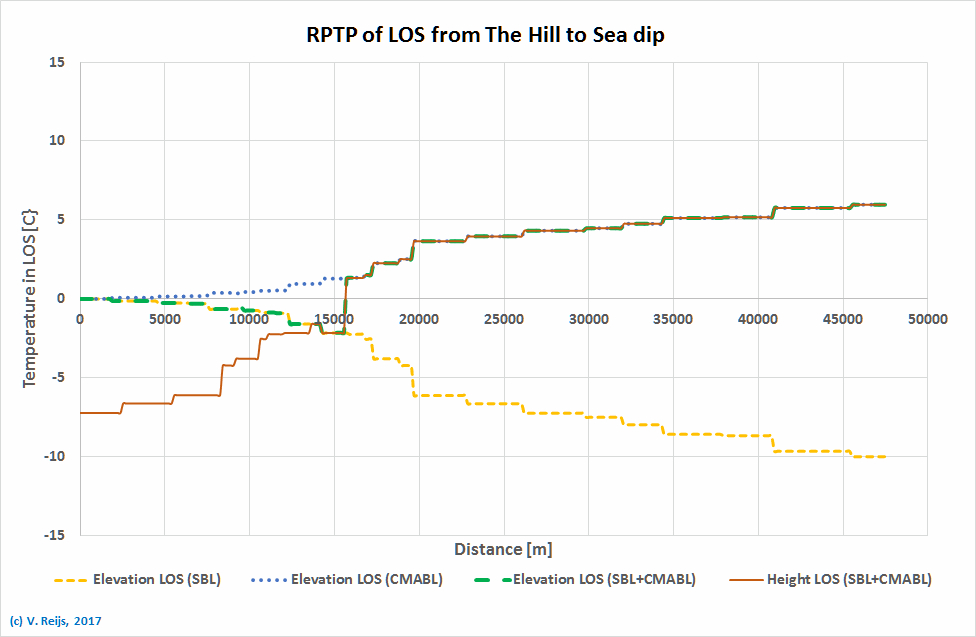Image resolution: width=976 pixels, height=637 pixels.
Task: Click the '(c) V. Reijs, 2017' copyright text
Action: tap(55, 621)
